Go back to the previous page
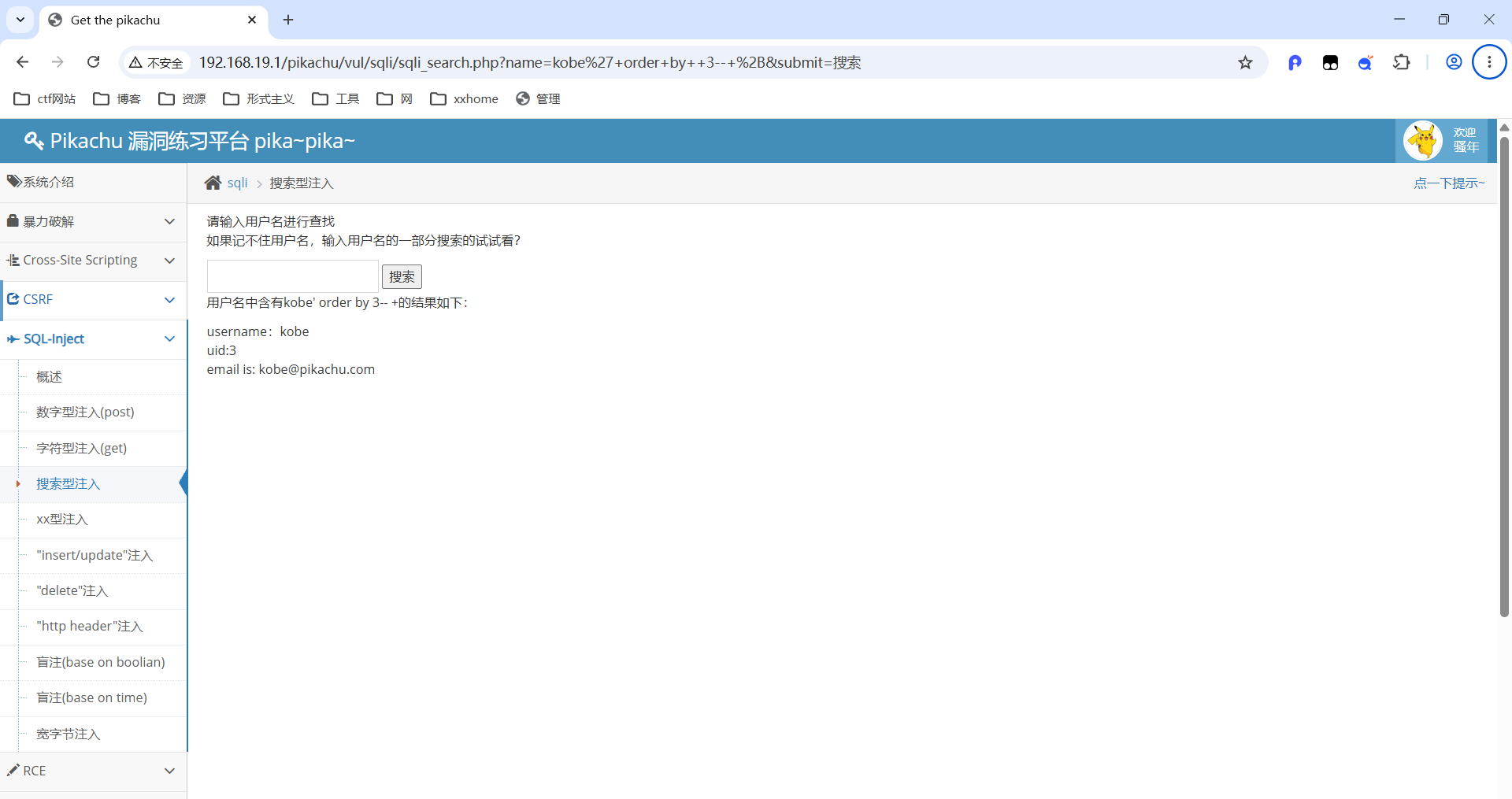The width and height of the screenshot is (1512, 799). (x=22, y=62)
